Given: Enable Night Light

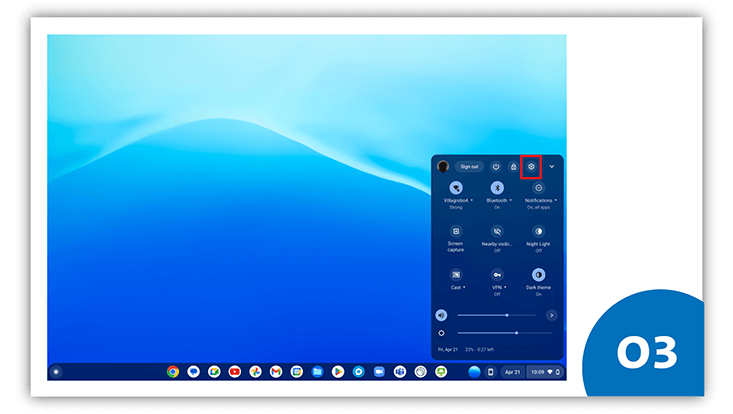Looking at the screenshot, I should tap(538, 231).
